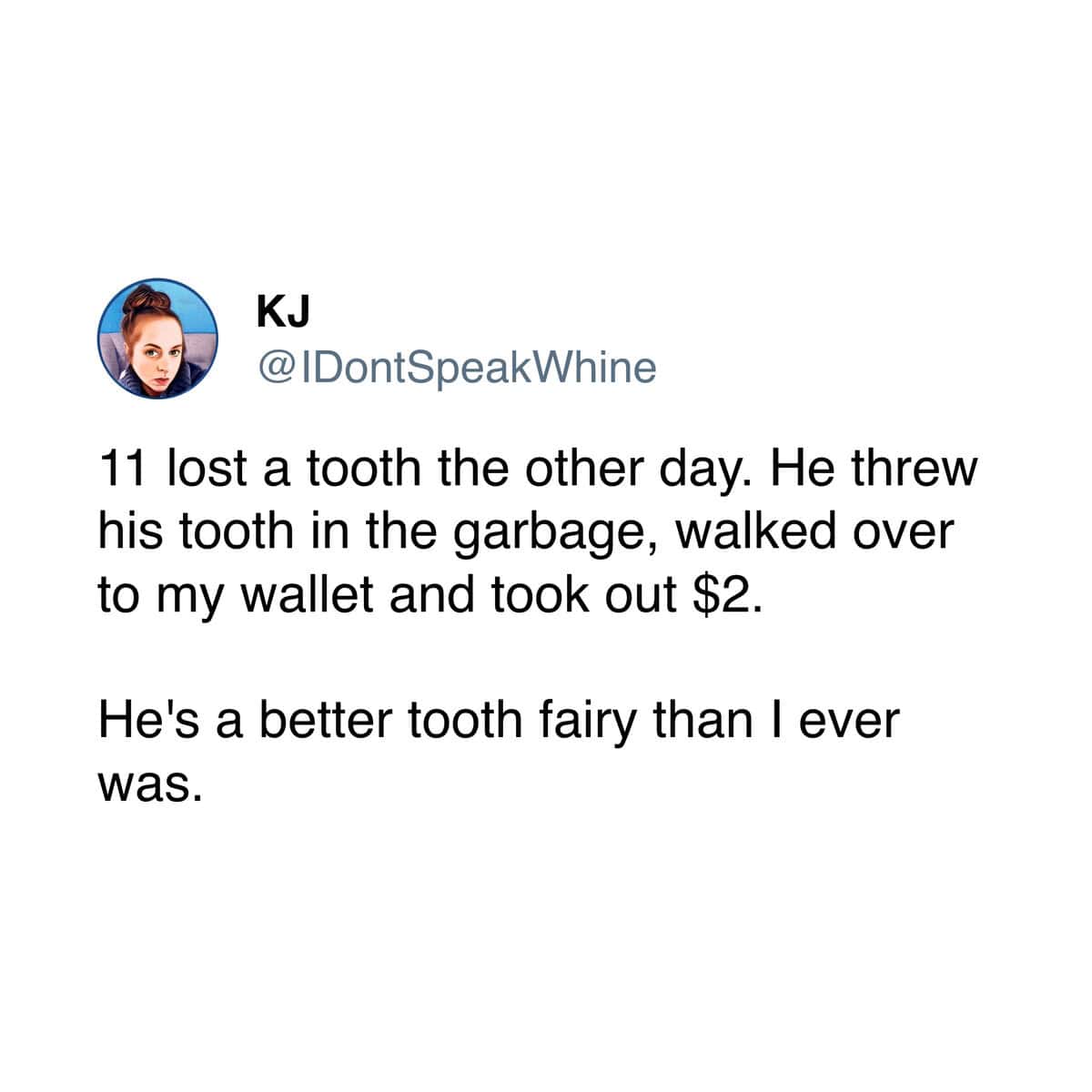Select the number 11 starting the tweet
Screen dimensions: 1092x1092
(121, 470)
